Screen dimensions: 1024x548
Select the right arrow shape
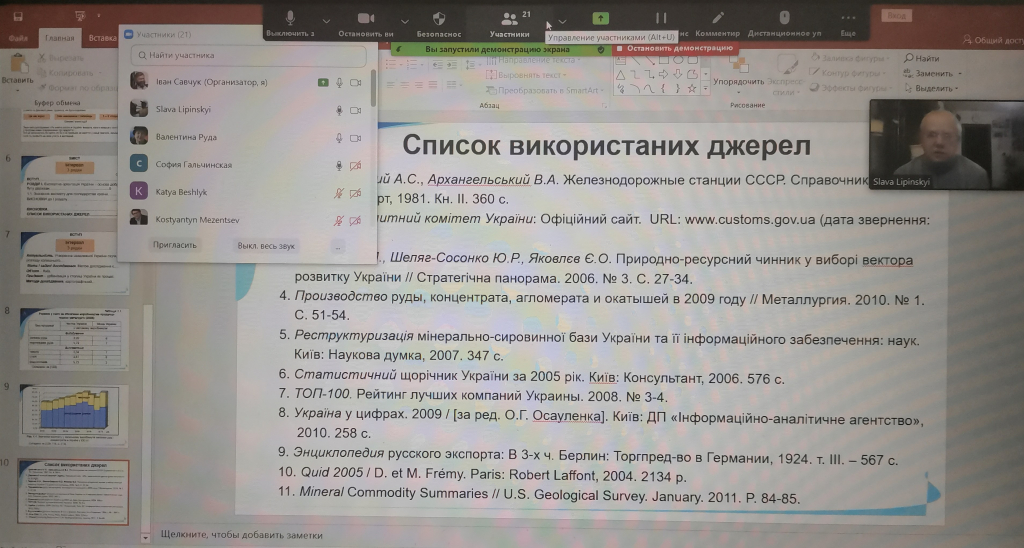(x=664, y=75)
